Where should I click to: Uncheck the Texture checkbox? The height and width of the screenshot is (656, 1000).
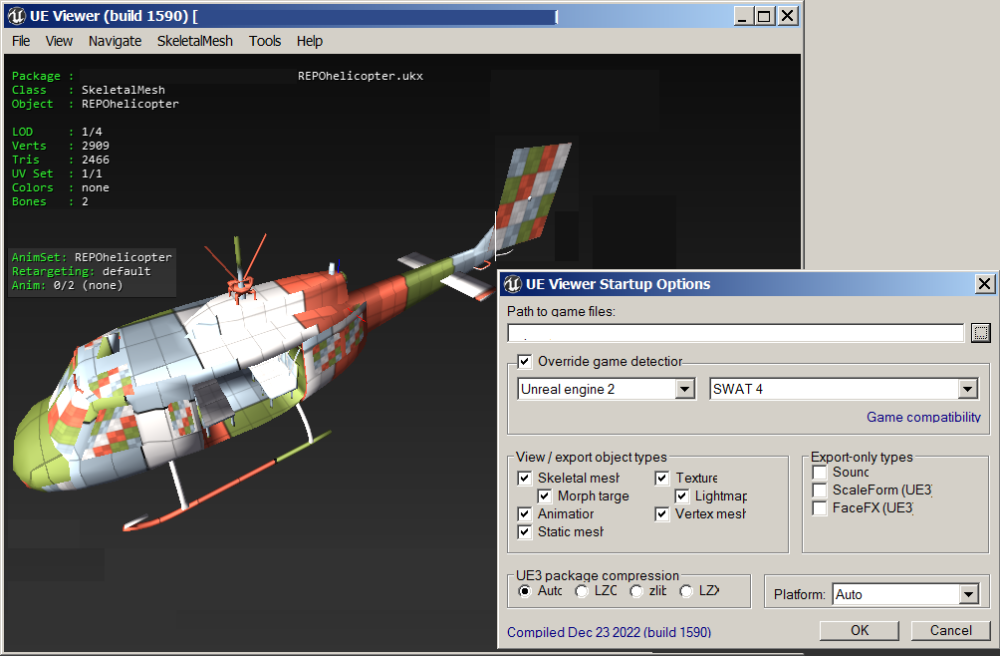pos(662,477)
